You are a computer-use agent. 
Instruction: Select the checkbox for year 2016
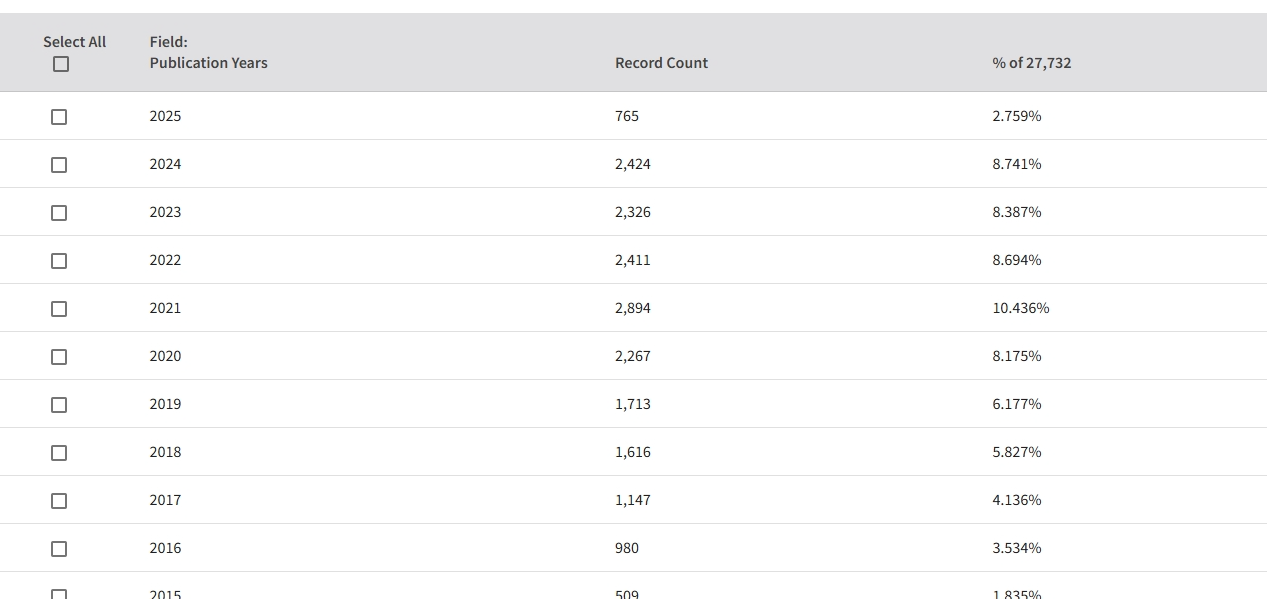click(59, 549)
